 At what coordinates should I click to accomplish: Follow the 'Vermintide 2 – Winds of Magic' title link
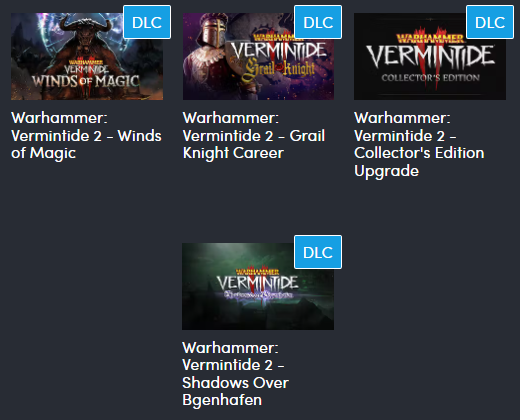coord(86,136)
